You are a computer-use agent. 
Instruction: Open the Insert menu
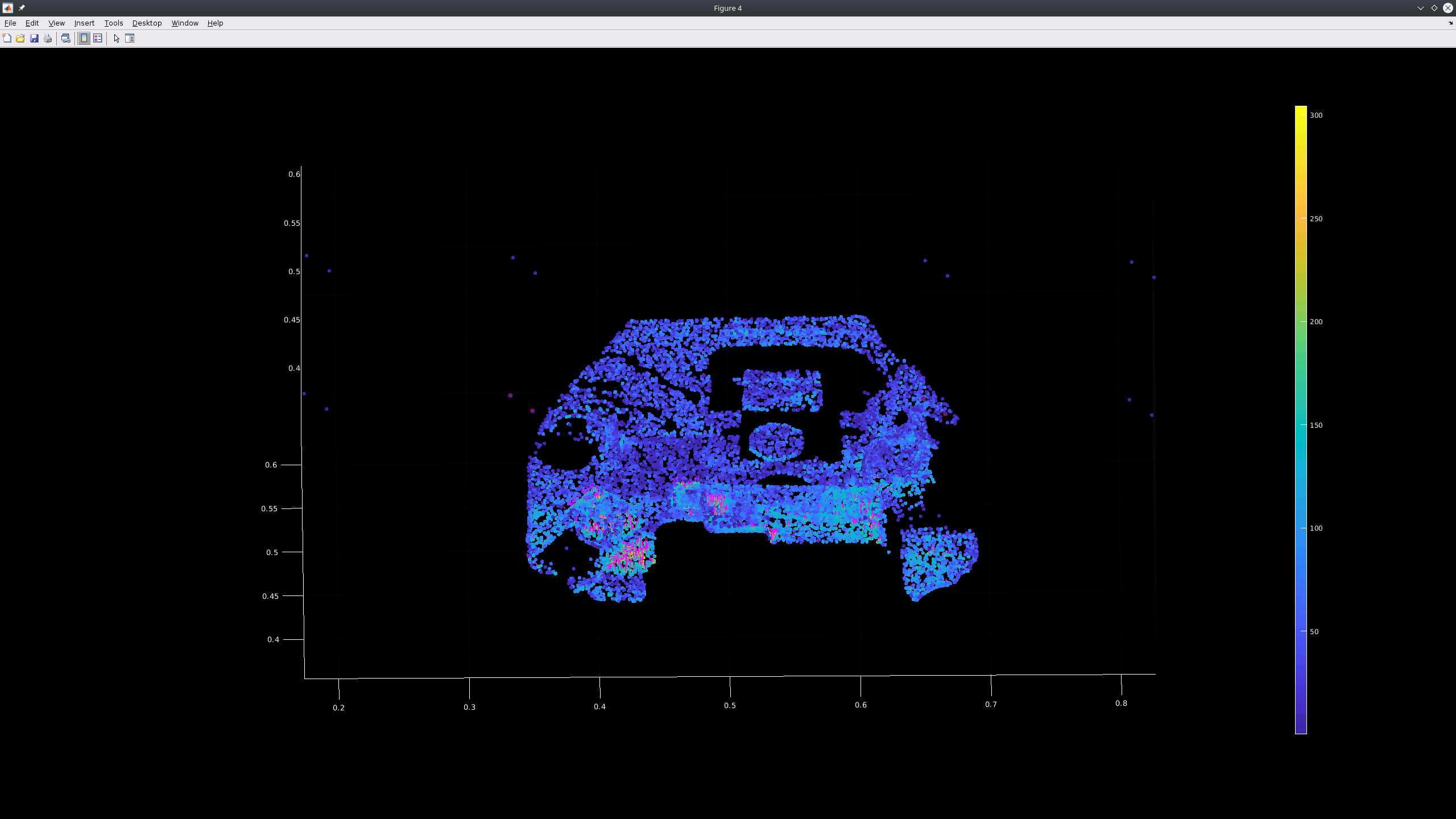point(84,23)
